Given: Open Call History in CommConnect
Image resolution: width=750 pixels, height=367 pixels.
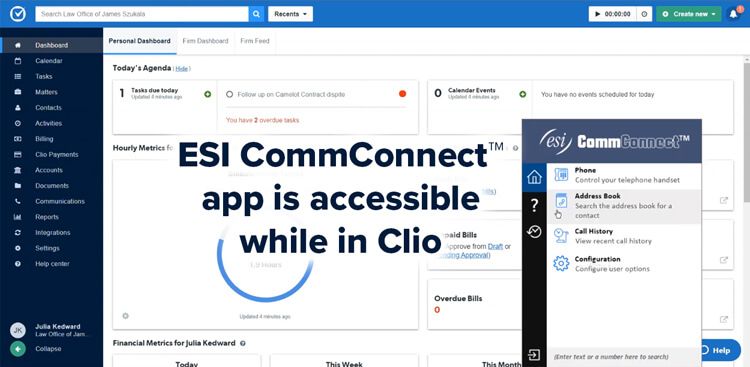Looking at the screenshot, I should [624, 236].
